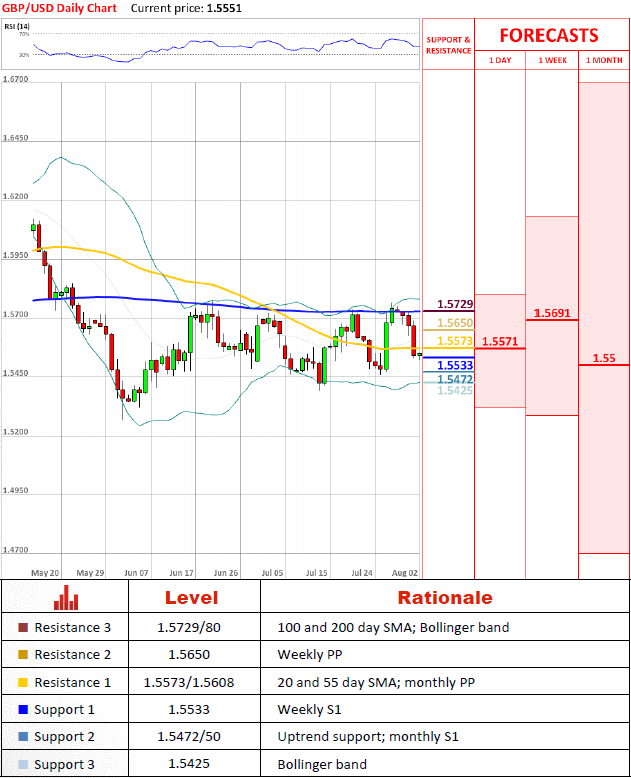Click the 1.5571 one-day forecast value
The height and width of the screenshot is (778, 631).
500,341
